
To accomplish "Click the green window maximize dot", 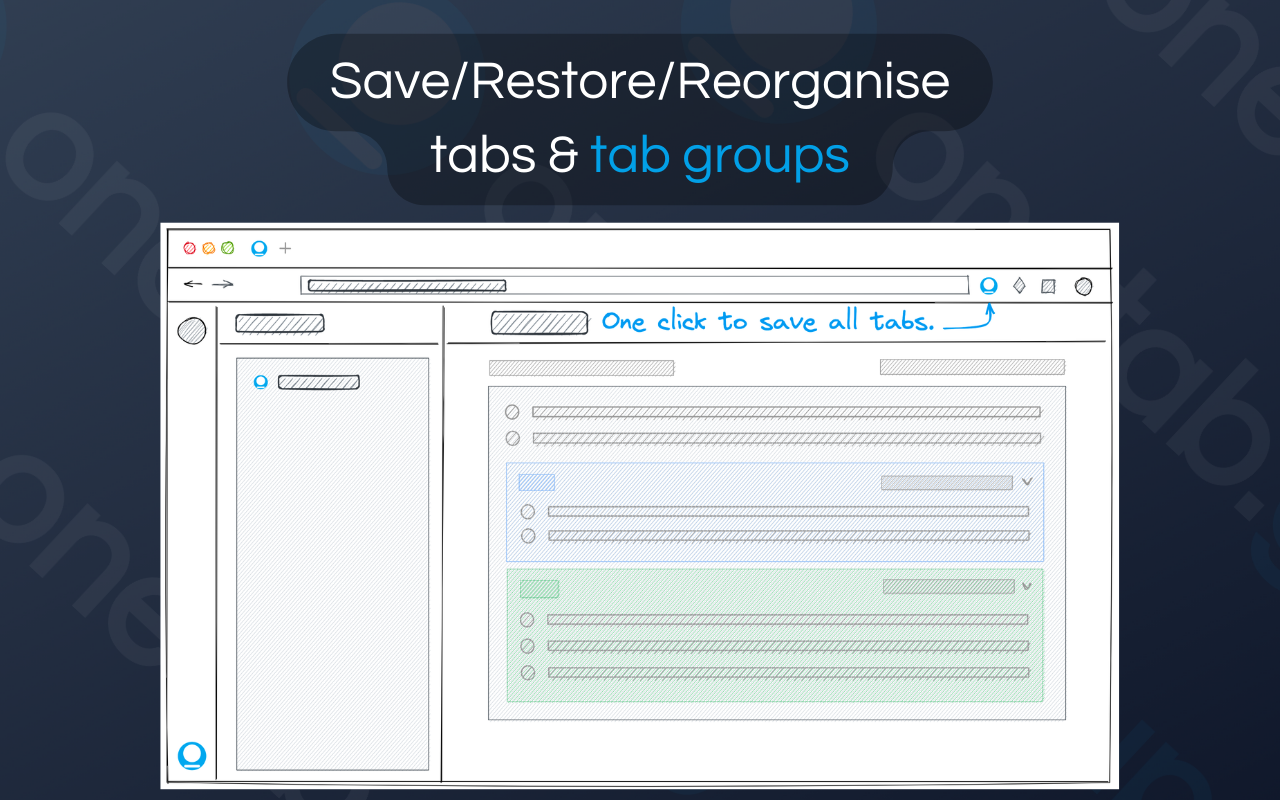I will (227, 248).
